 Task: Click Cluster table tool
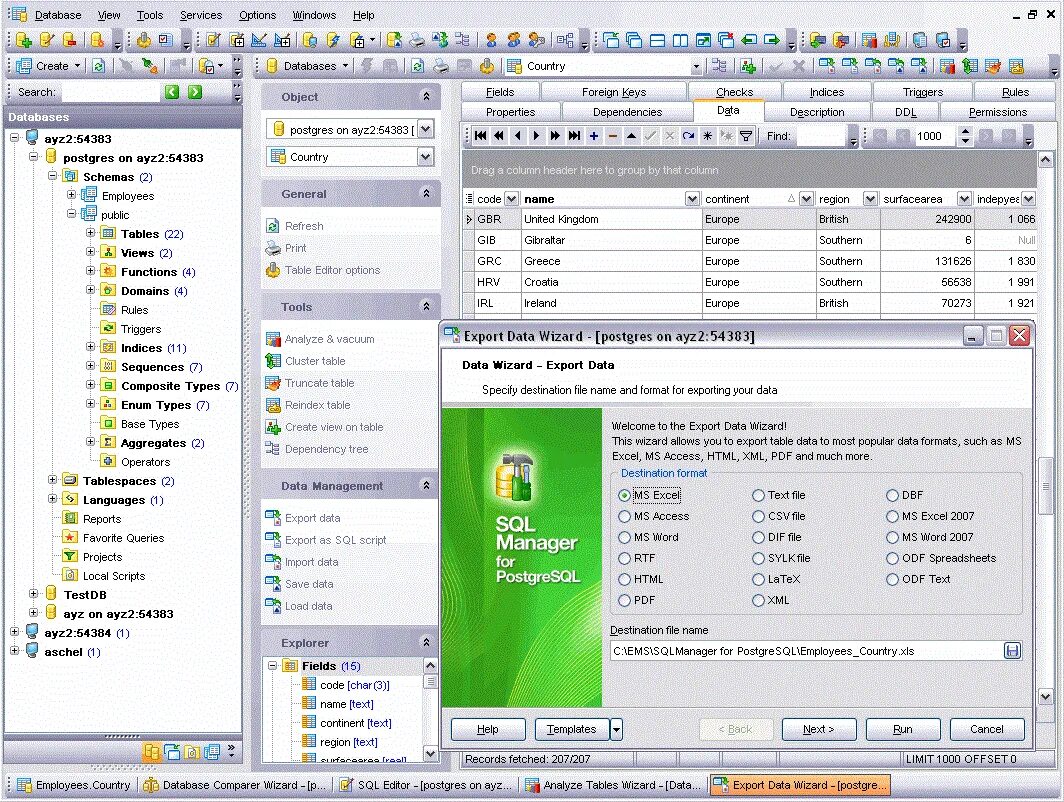point(315,361)
